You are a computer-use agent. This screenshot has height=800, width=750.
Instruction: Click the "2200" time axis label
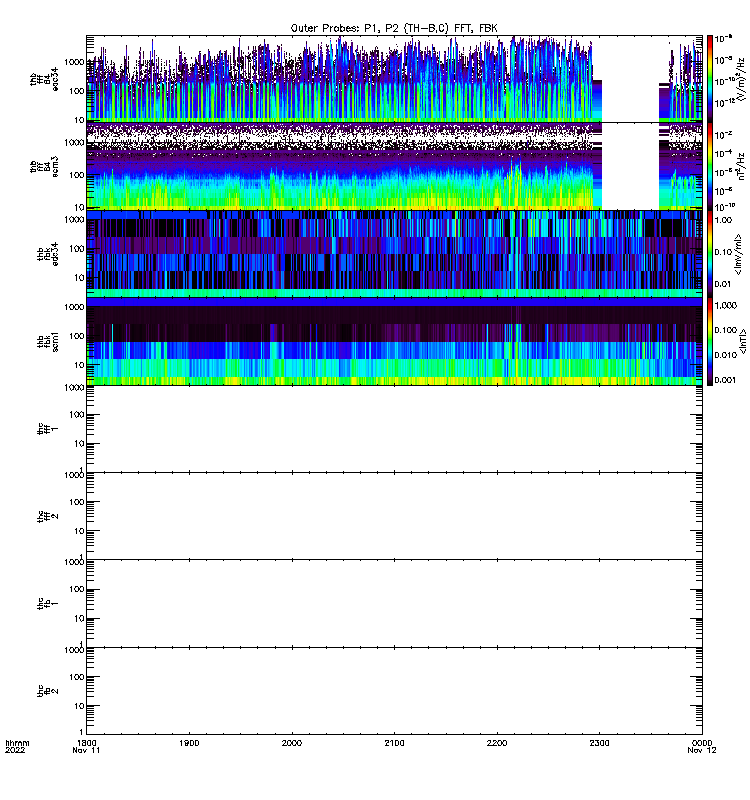497,743
